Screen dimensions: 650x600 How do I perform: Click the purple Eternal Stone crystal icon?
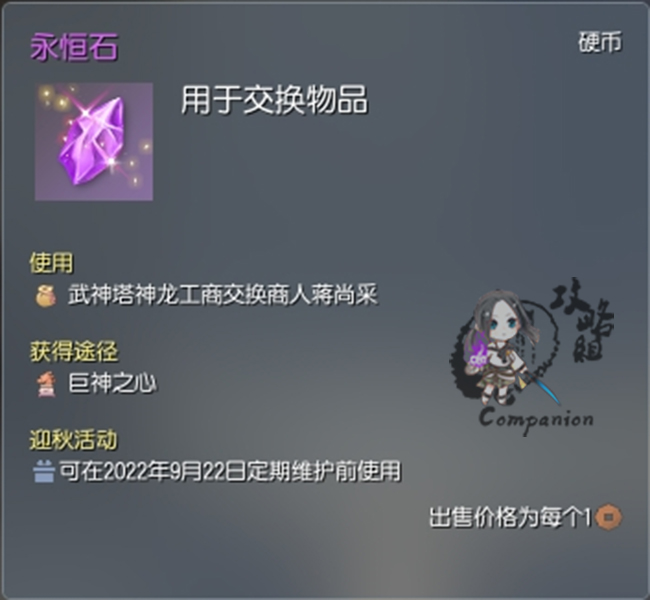point(94,141)
